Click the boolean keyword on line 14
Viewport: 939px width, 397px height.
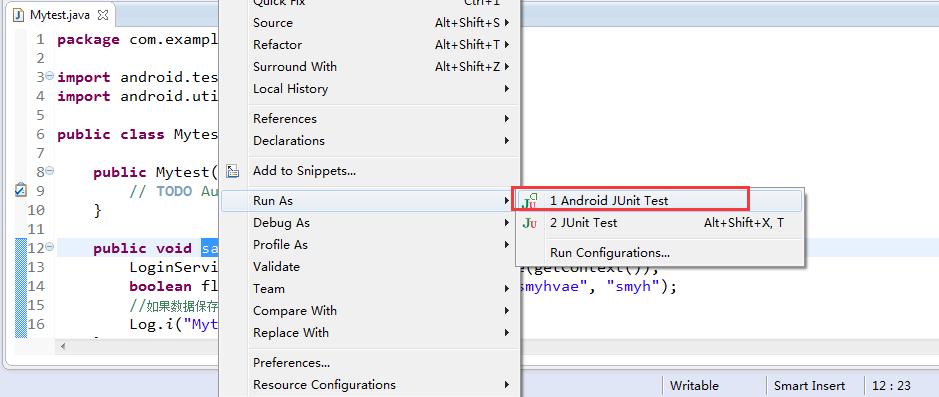(160, 287)
